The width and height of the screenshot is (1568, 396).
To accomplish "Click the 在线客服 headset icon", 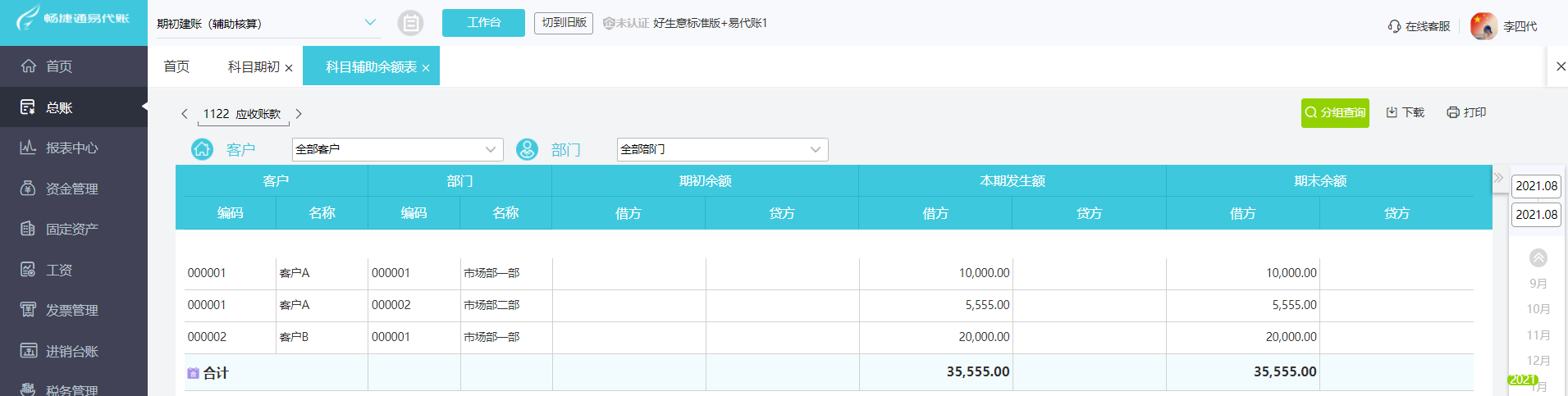I will click(1394, 26).
